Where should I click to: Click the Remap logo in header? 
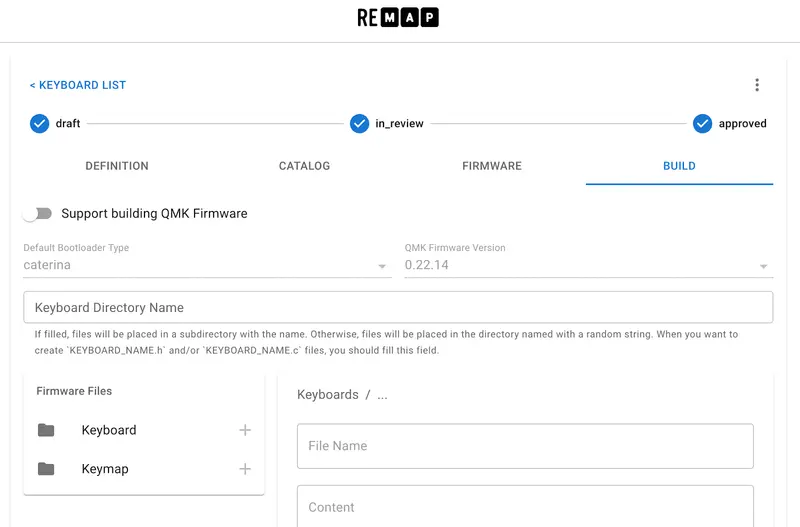(398, 17)
